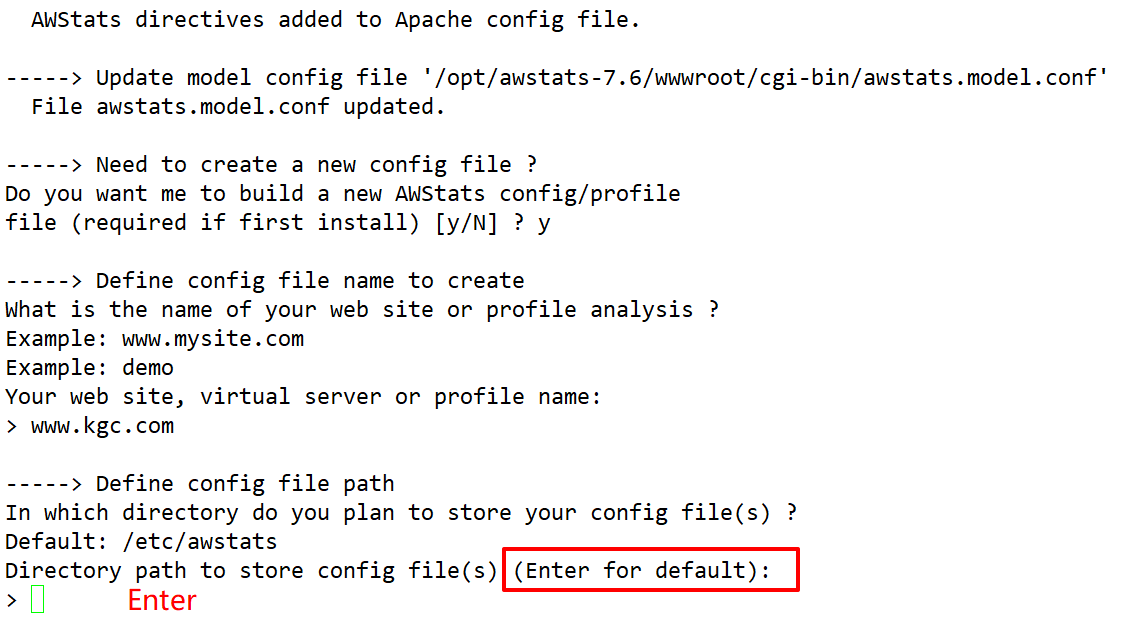Click "Define config file name to create" heading
This screenshot has height=619, width=1133.
[310, 281]
